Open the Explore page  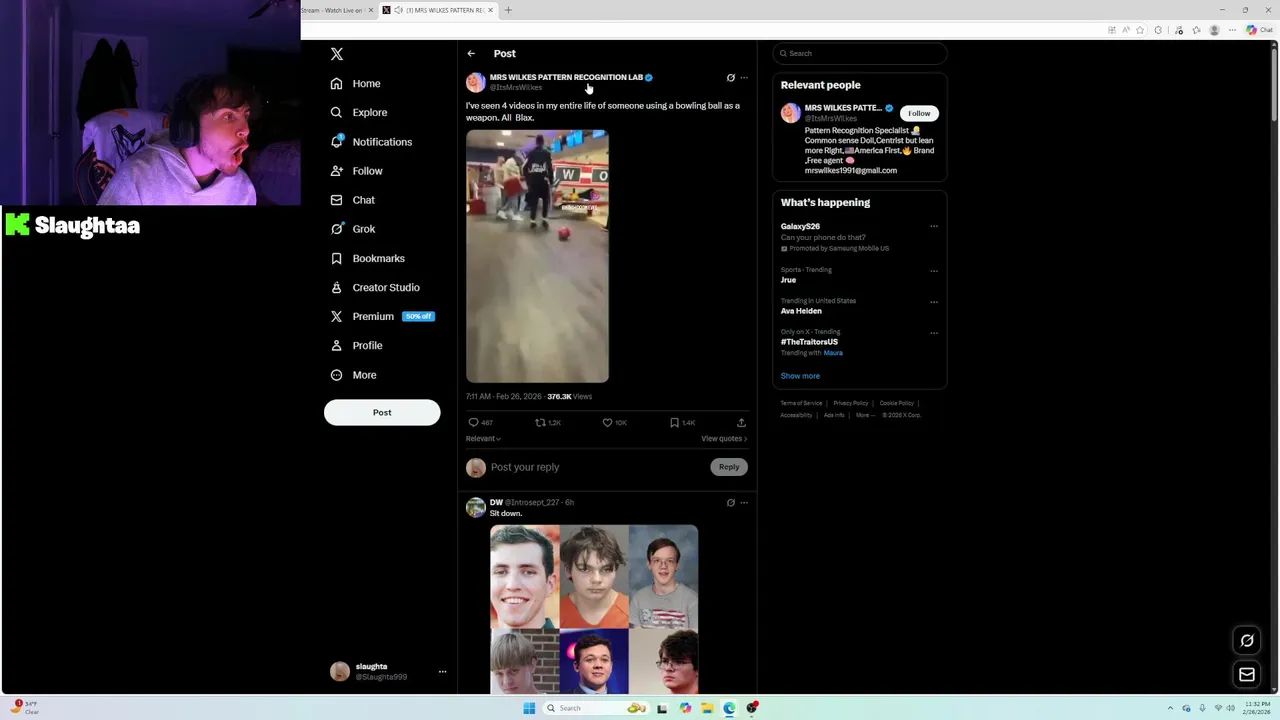[x=359, y=113]
